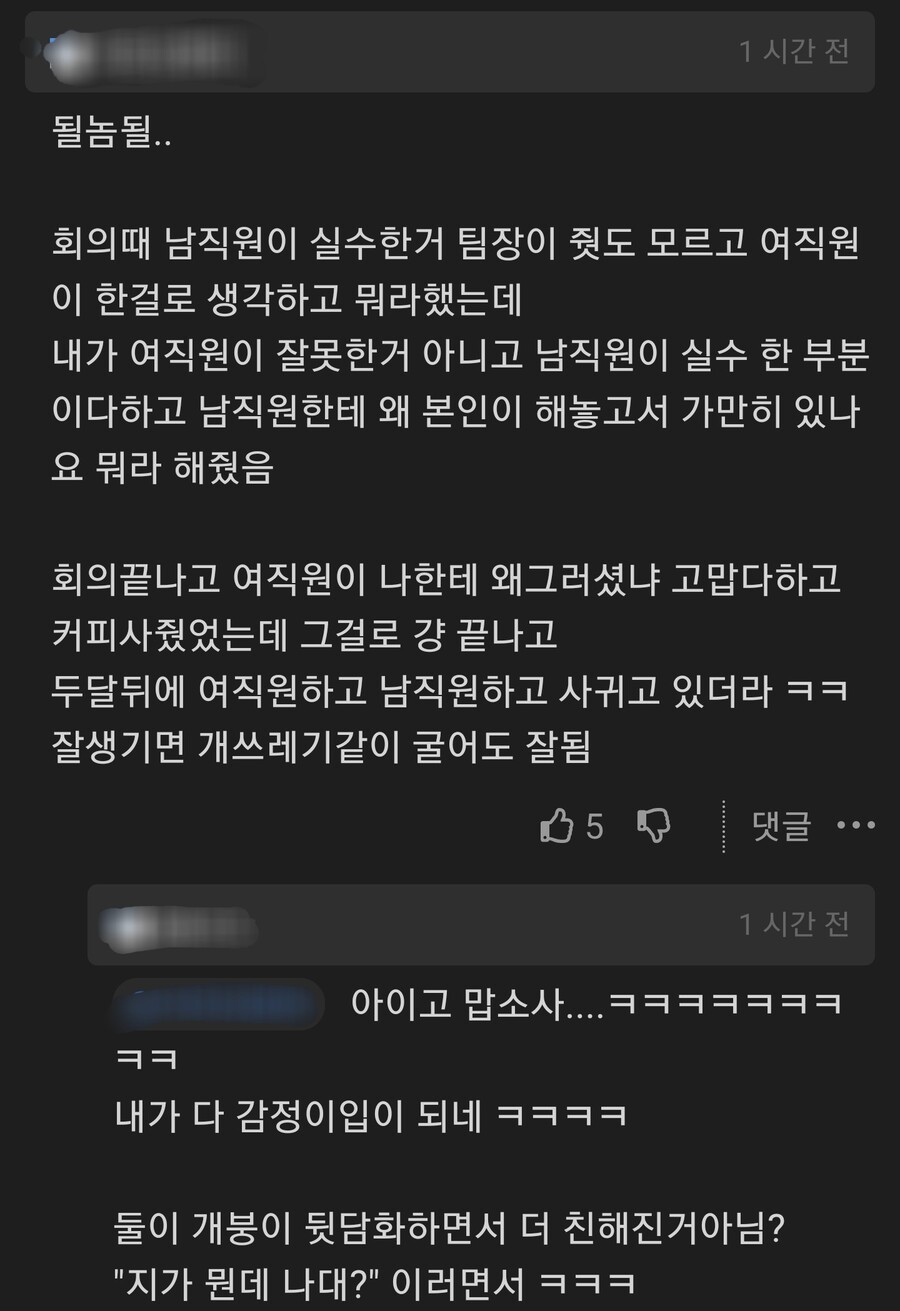The height and width of the screenshot is (1311, 900).
Task: Click the line starting with 회의때 남직원이
Action: point(456,245)
